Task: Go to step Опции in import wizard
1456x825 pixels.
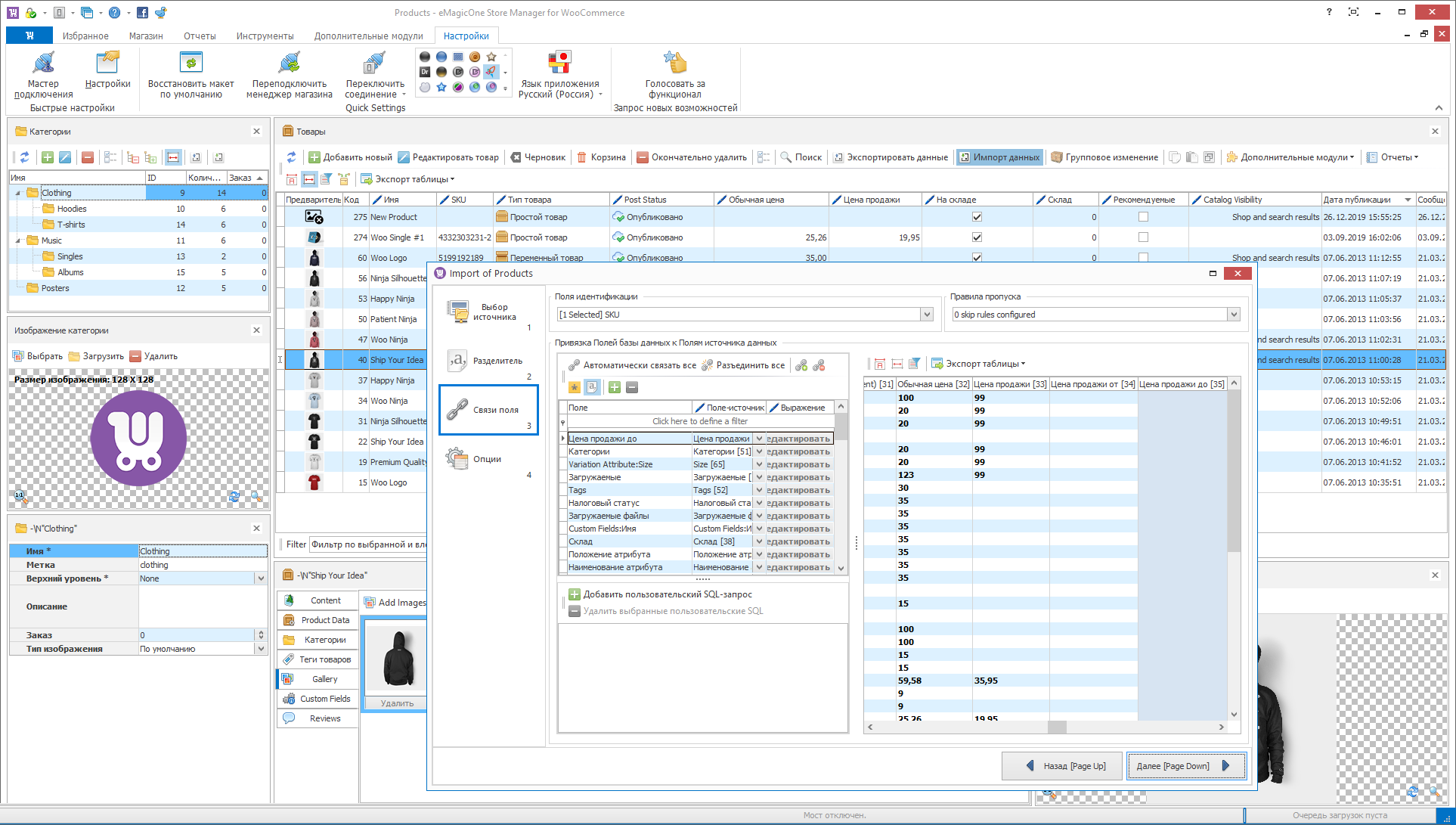Action: [x=488, y=459]
